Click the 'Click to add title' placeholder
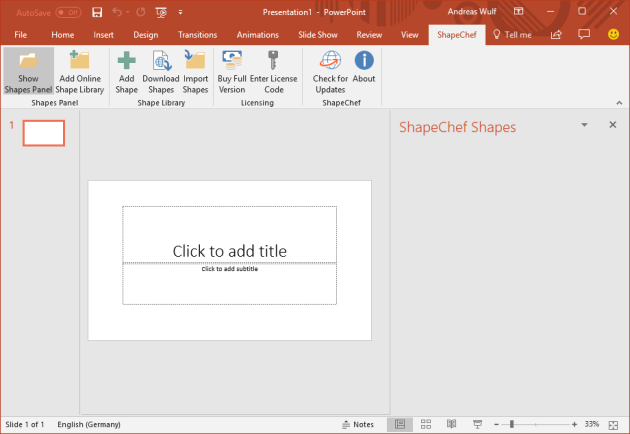This screenshot has height=434, width=630. click(229, 235)
